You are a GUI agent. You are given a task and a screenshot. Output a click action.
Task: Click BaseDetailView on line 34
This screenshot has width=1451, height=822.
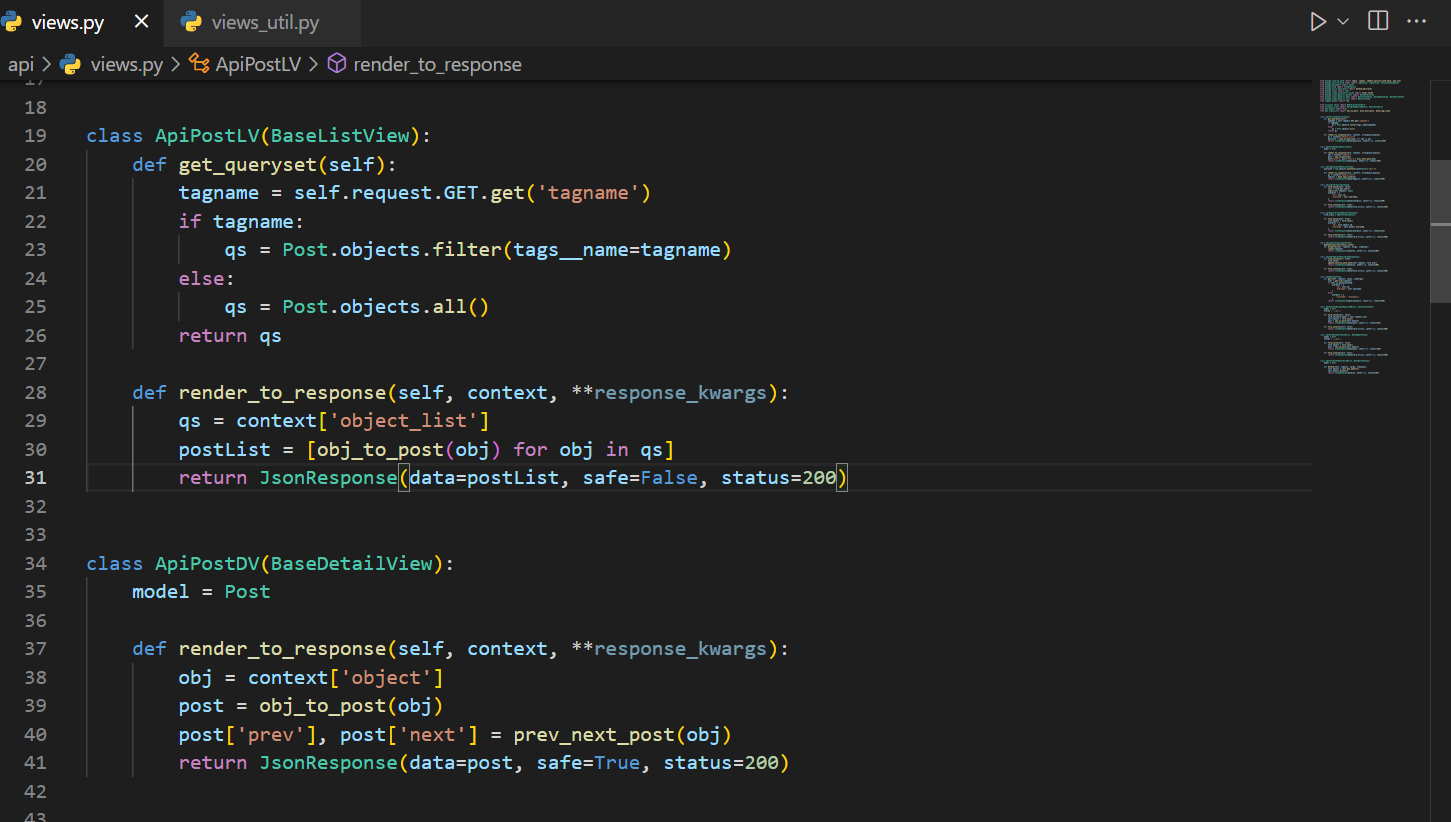351,563
